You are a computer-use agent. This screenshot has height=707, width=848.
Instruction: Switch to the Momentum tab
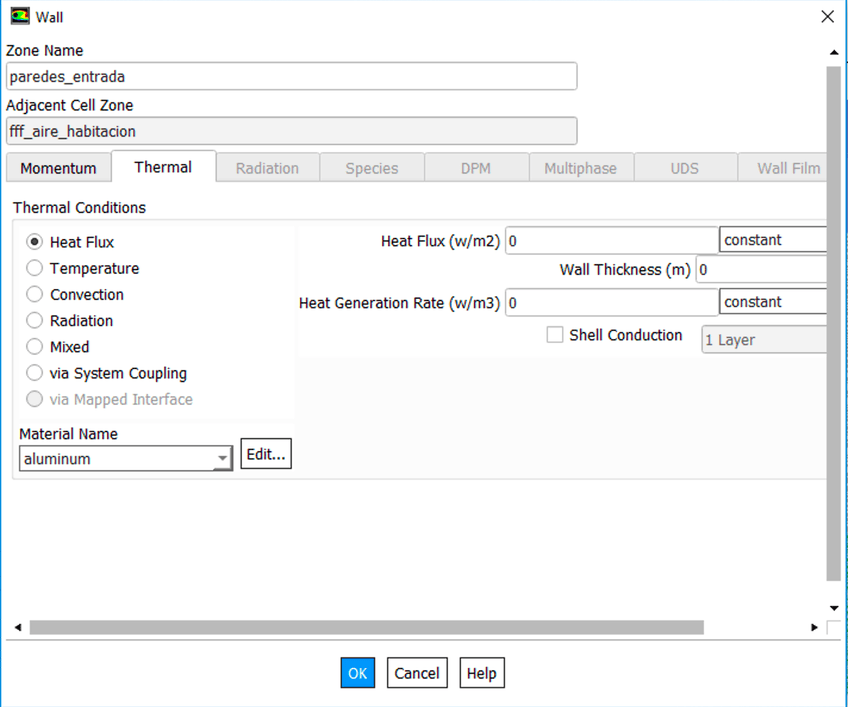point(58,168)
